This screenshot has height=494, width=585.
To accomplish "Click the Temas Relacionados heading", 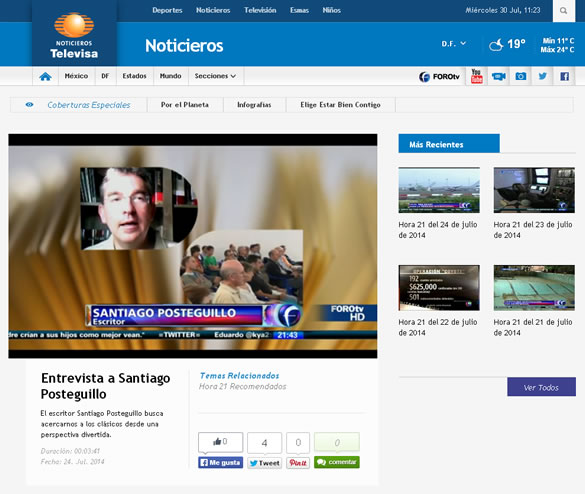I will (x=239, y=376).
